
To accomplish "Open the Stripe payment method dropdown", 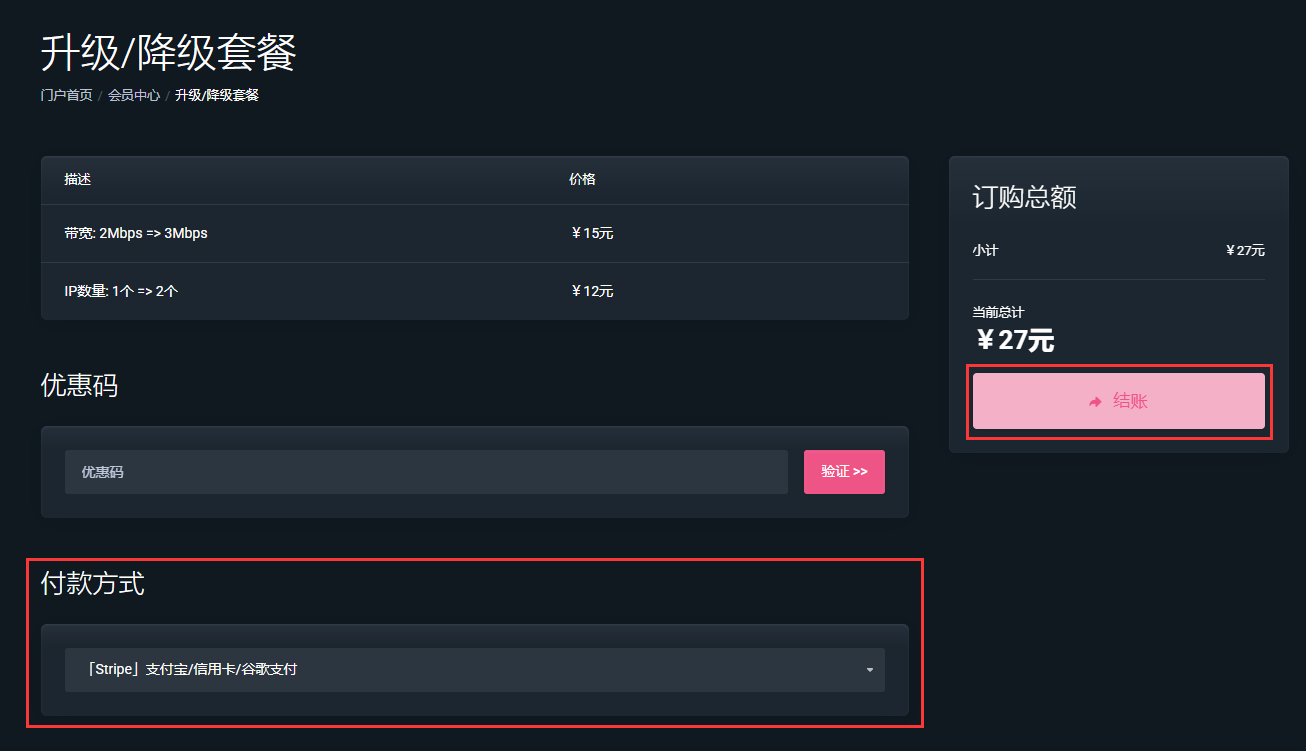I will pos(474,670).
